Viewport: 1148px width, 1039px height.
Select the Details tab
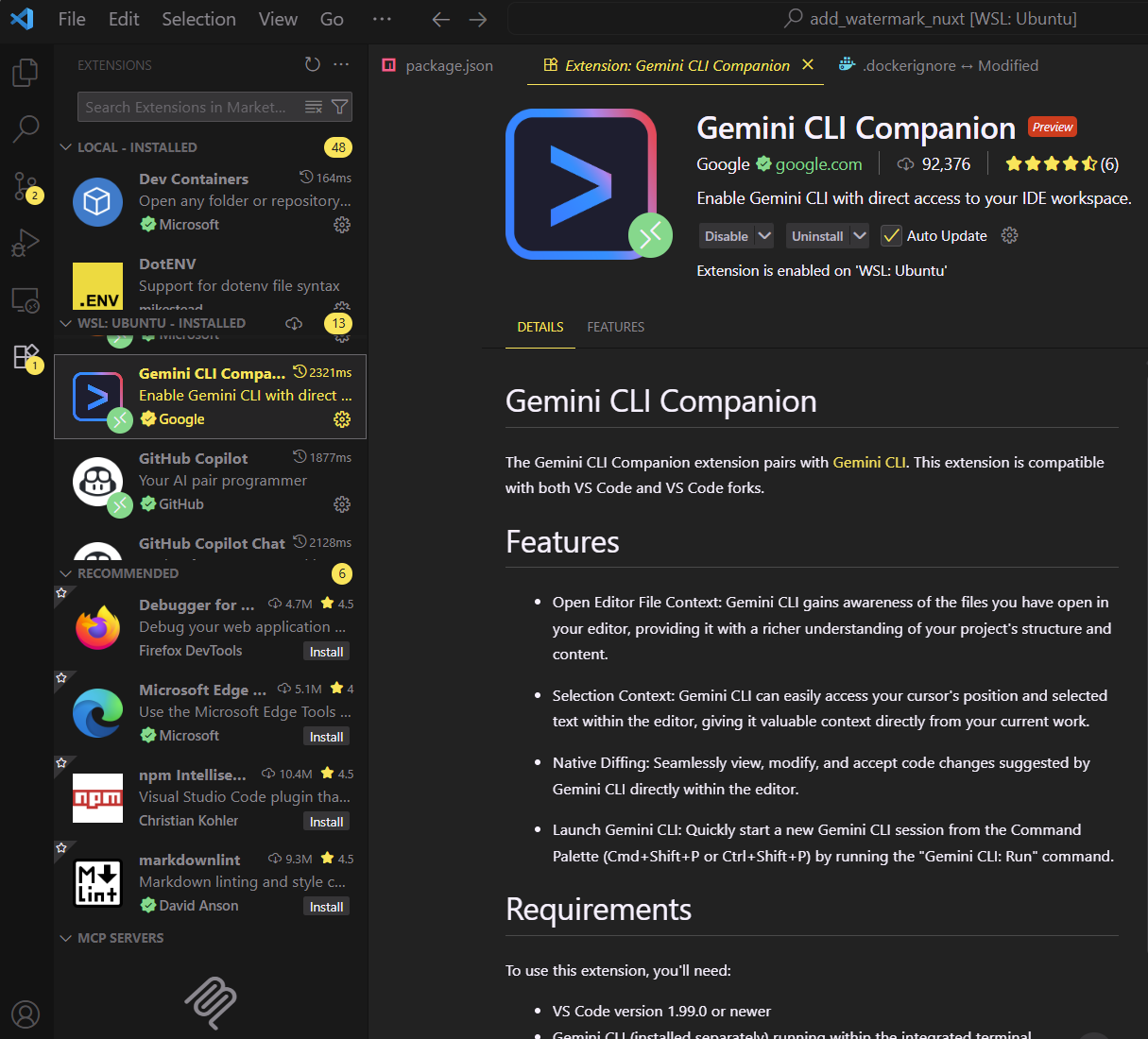[x=540, y=327]
